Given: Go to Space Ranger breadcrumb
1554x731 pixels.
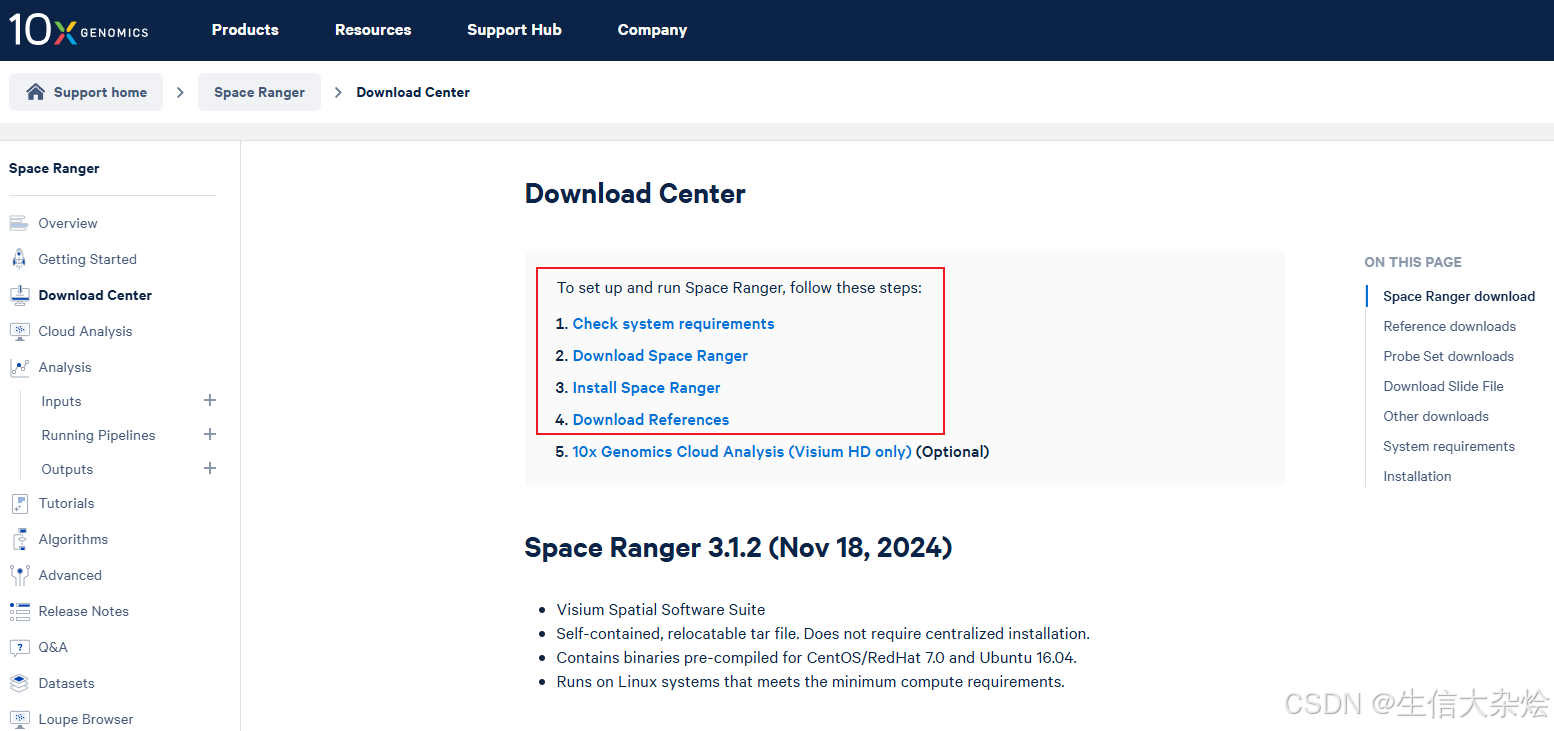Looking at the screenshot, I should pos(259,92).
